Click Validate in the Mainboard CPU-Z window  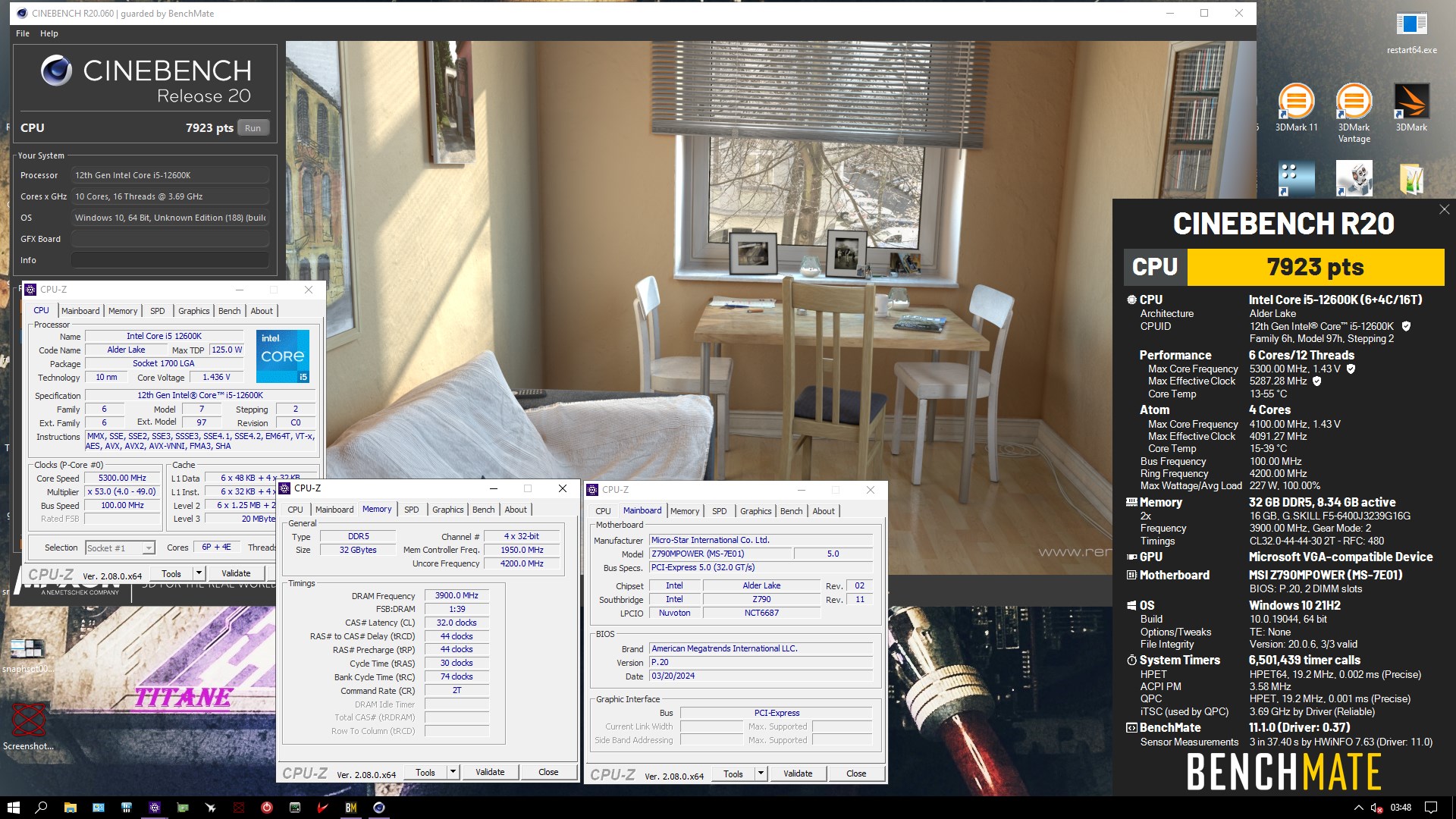[798, 773]
